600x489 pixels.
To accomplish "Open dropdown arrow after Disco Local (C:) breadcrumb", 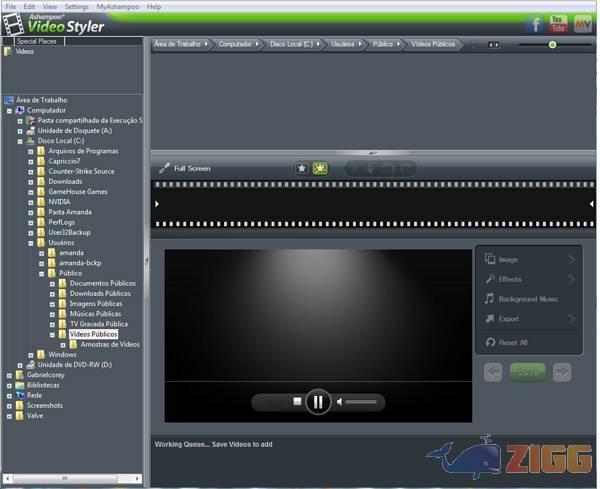I will (318, 44).
